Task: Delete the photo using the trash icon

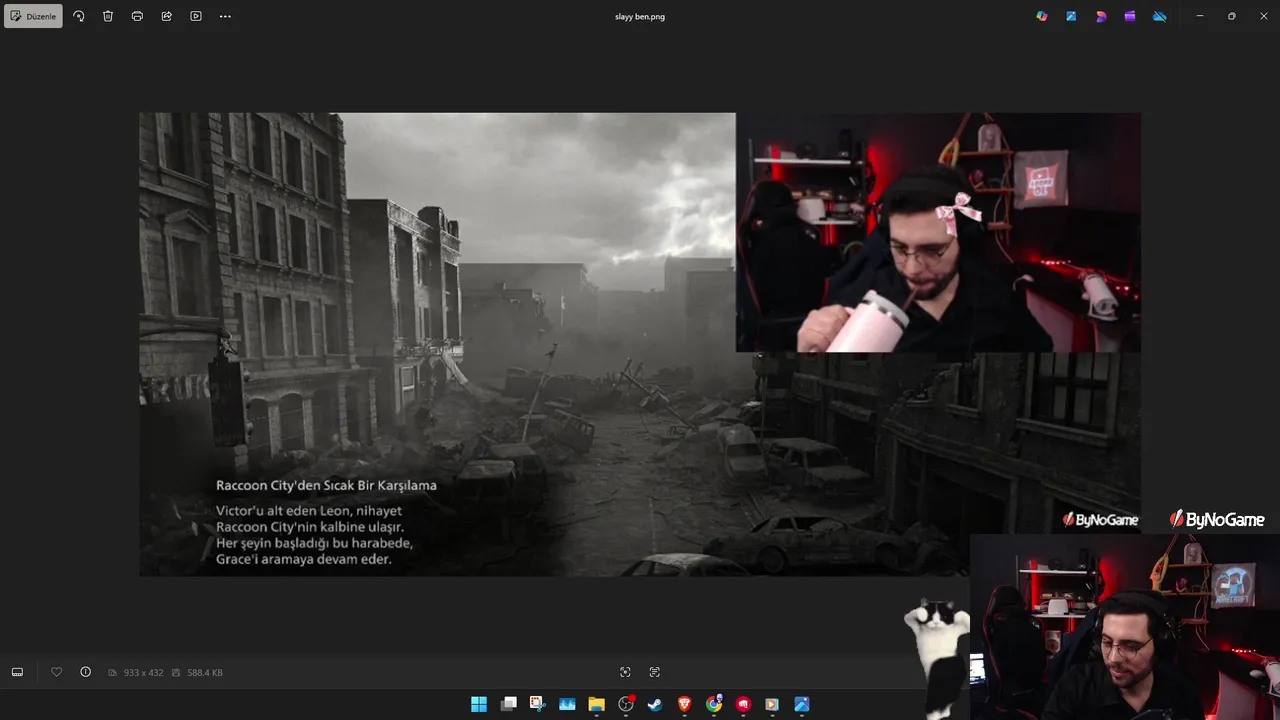Action: [108, 16]
